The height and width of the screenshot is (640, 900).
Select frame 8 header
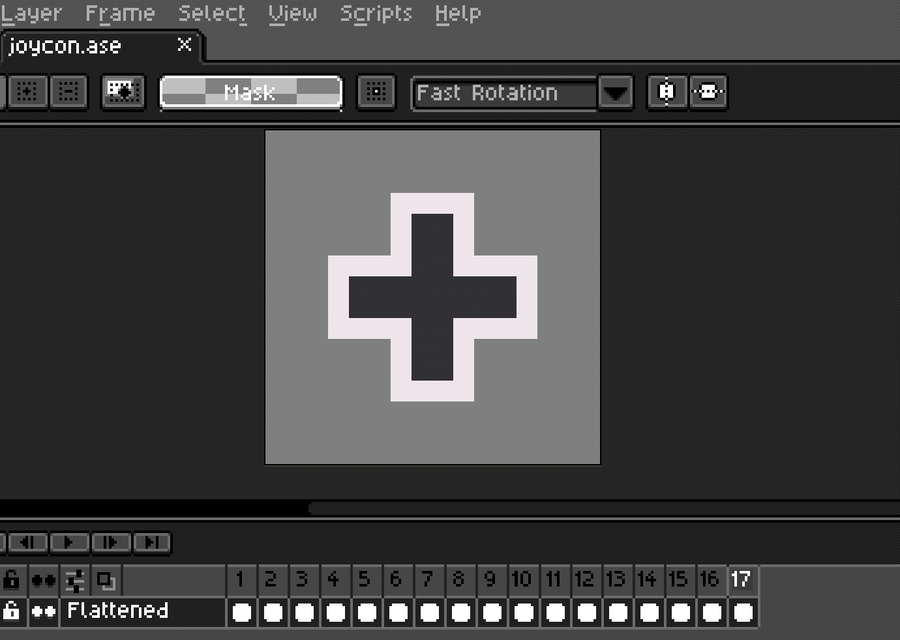[460, 580]
